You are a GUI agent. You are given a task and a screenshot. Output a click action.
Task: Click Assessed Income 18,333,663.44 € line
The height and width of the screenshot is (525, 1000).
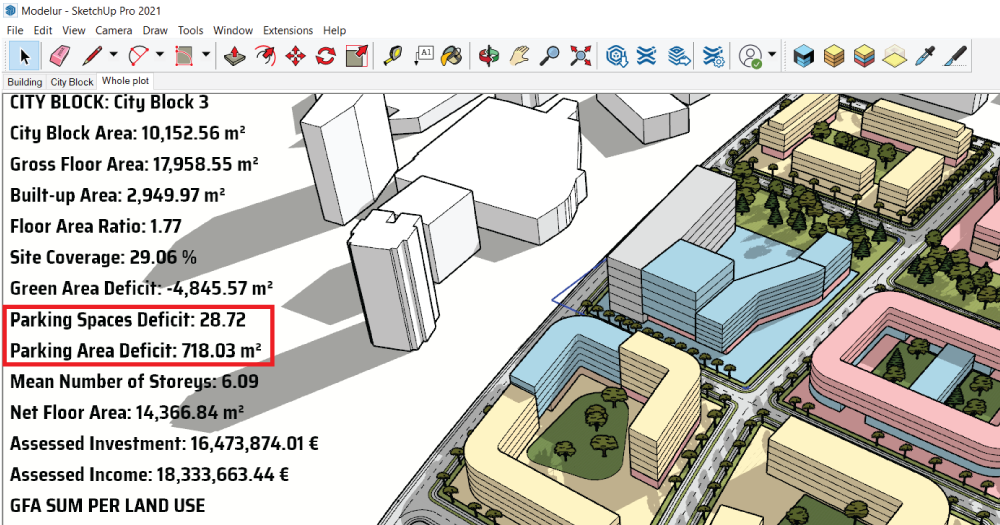click(149, 475)
